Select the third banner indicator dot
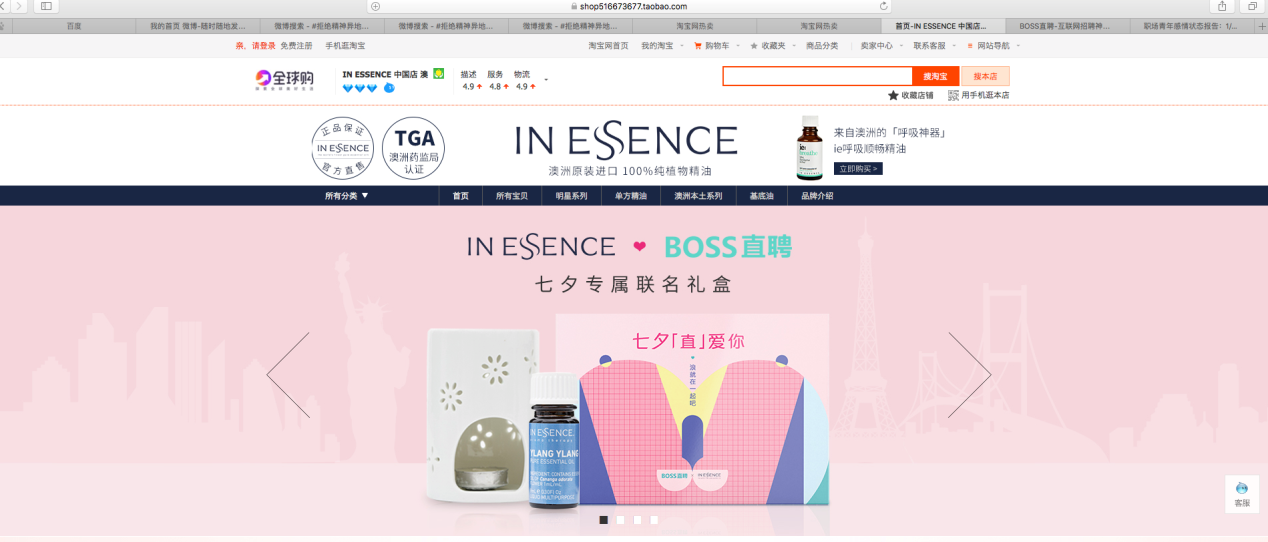The width and height of the screenshot is (1268, 542). pyautogui.click(x=637, y=520)
